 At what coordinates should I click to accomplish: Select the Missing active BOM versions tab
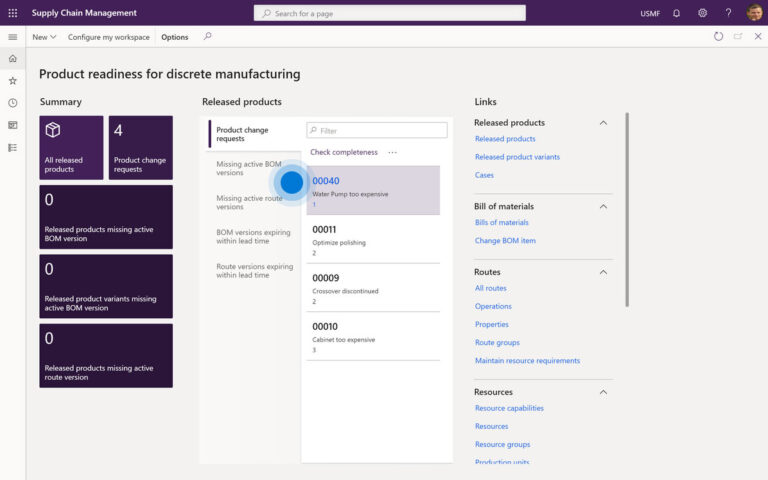click(249, 168)
